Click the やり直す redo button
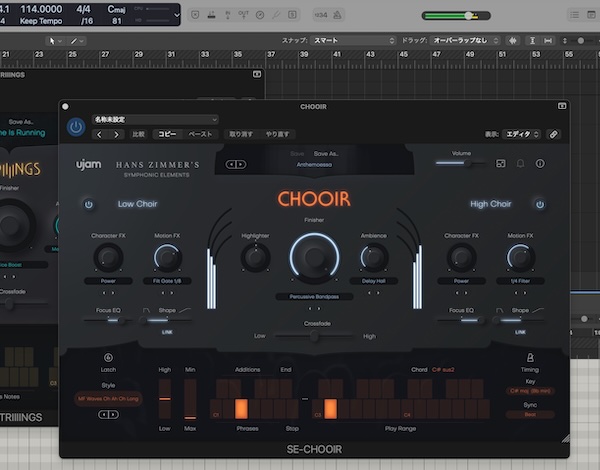Image resolution: width=600 pixels, height=470 pixels. [277, 134]
